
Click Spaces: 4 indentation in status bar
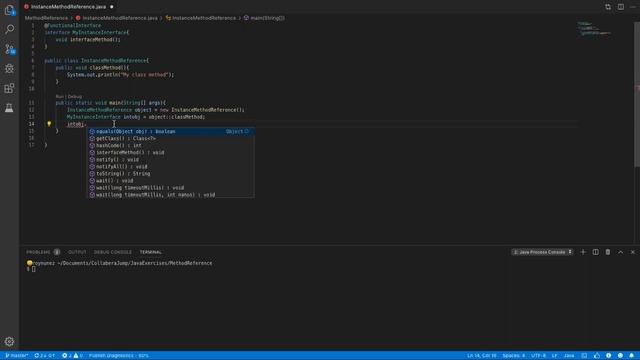514,356
